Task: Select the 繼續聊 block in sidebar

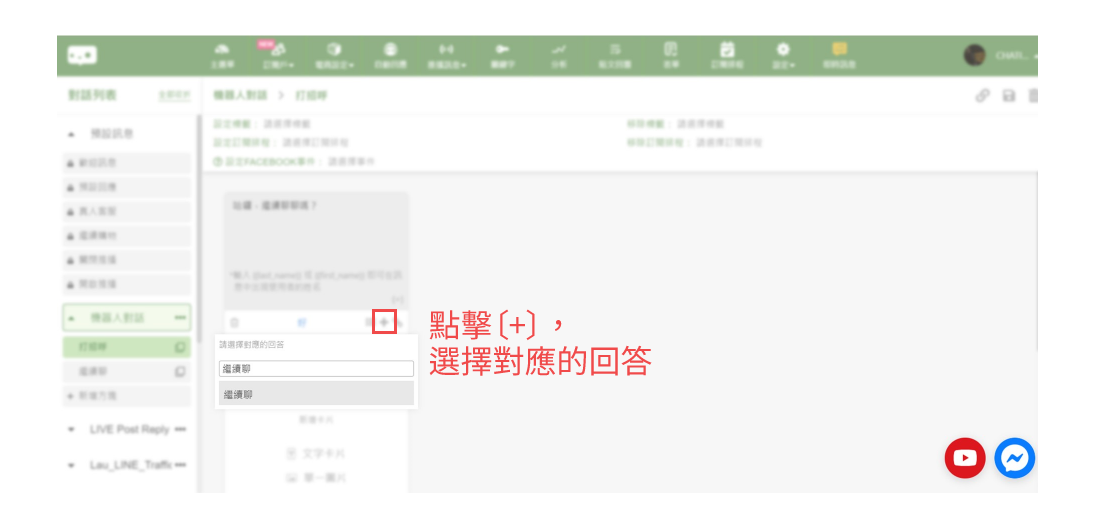Action: 126,371
